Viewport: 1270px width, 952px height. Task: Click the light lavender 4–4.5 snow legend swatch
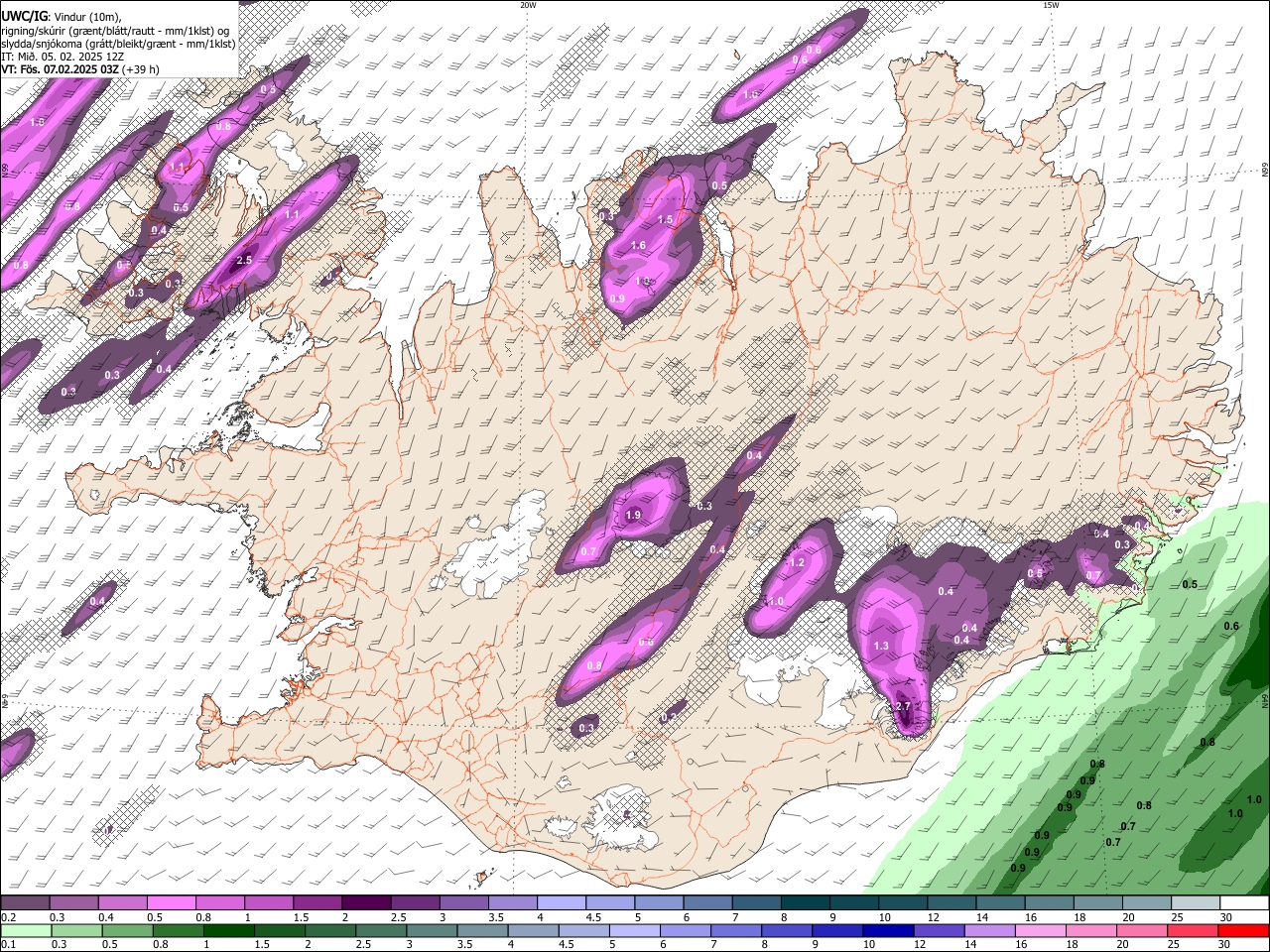560,903
